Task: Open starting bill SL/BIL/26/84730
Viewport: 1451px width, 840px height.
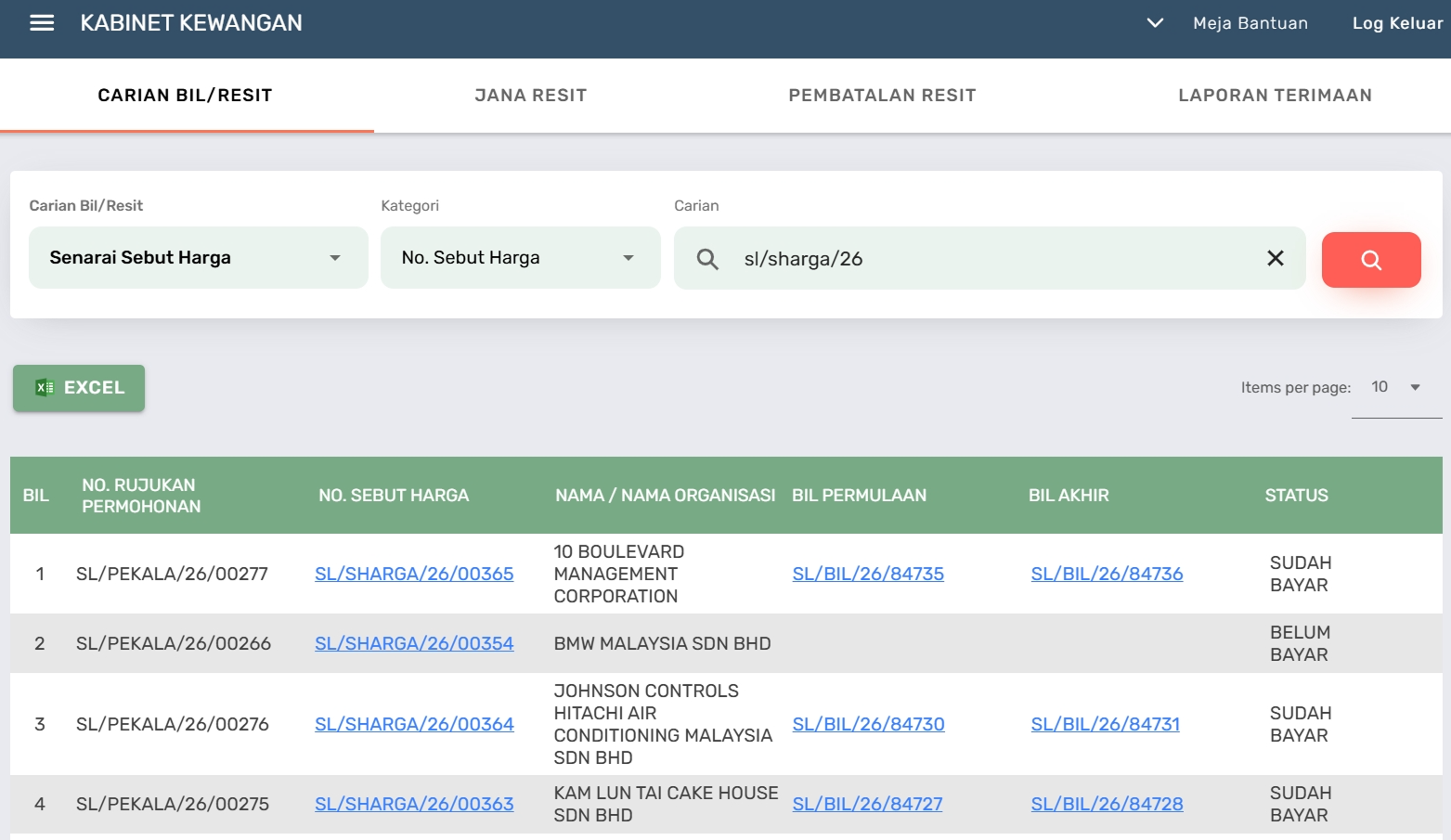Action: point(868,724)
